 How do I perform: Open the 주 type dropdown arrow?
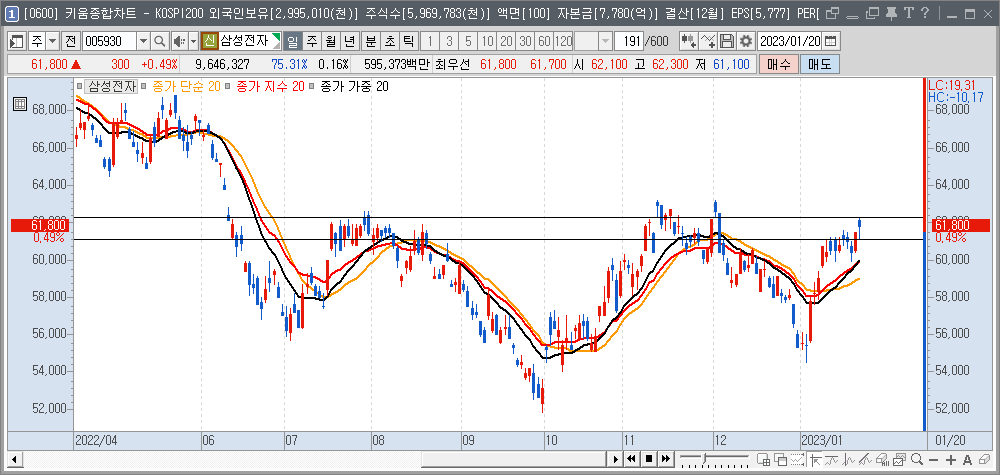point(52,42)
